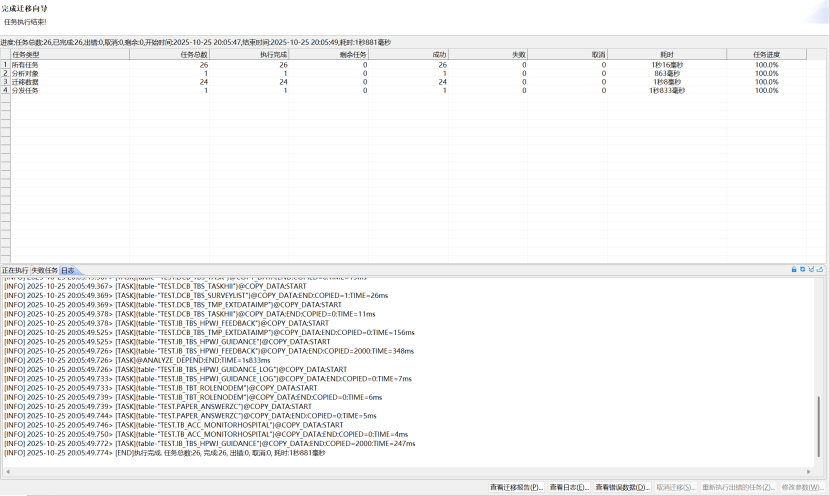
Task: Click the 1秒16毫秒 duration cell
Action: click(x=667, y=65)
